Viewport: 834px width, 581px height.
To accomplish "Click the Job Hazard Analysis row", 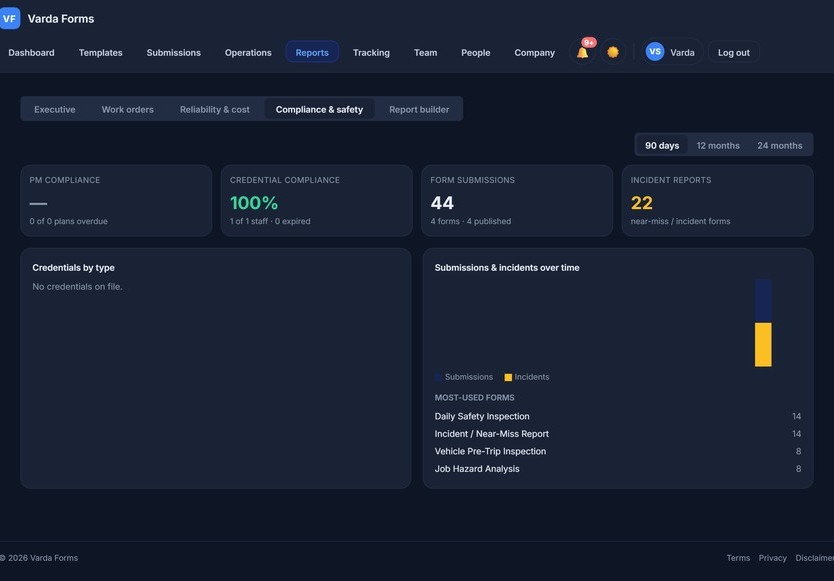I will coord(618,469).
